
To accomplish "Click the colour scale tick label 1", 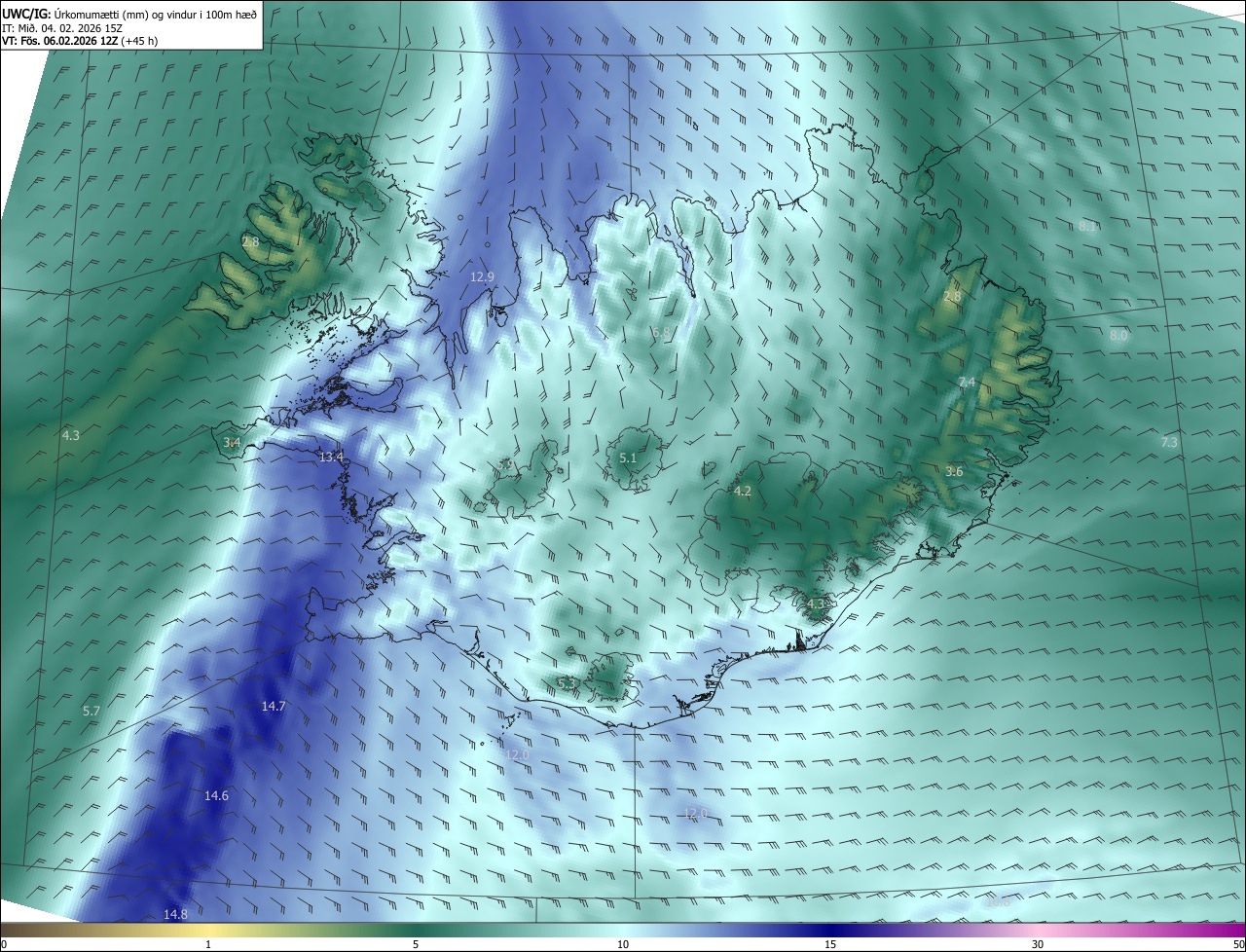I will tap(208, 945).
